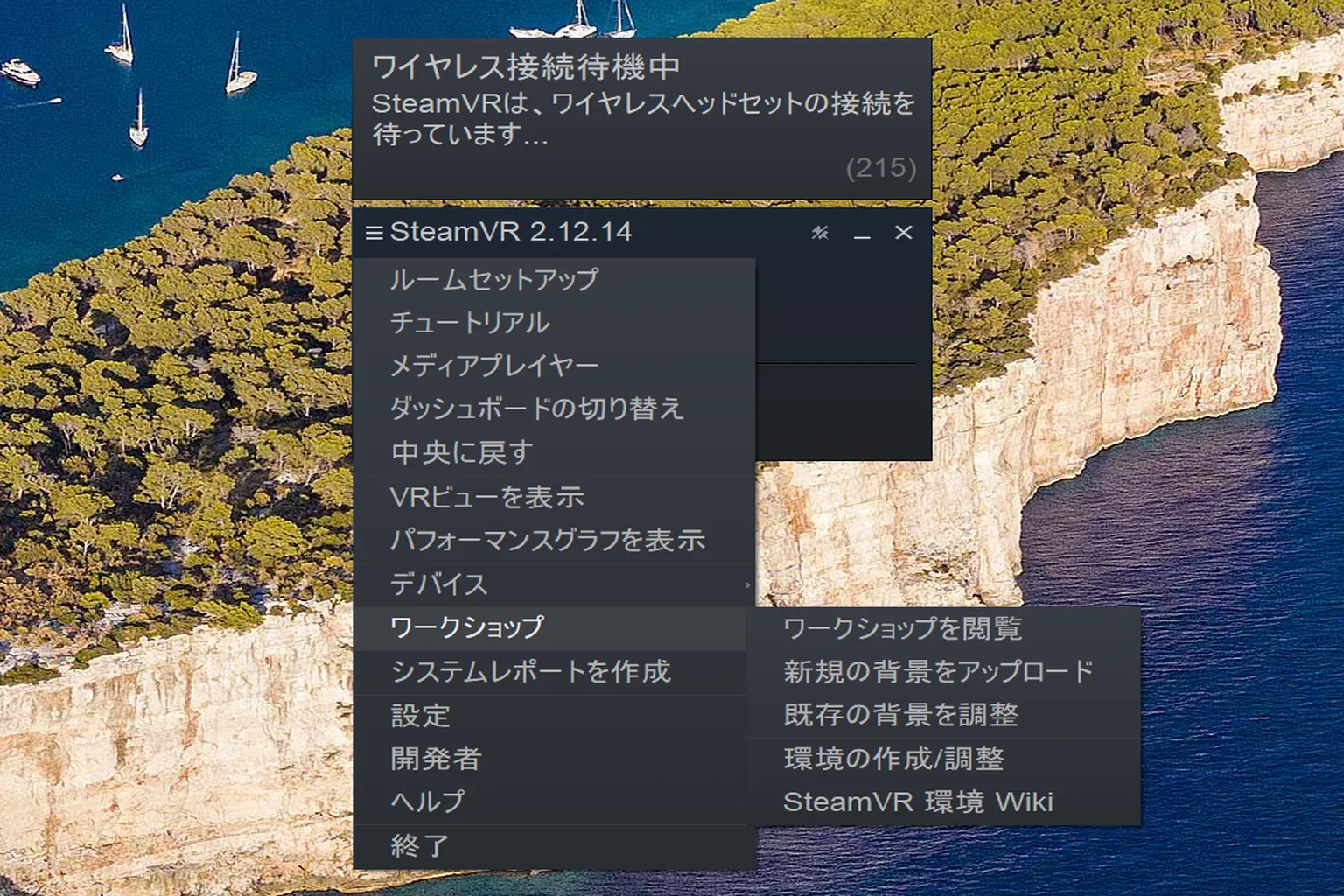
Task: Open the ヘルプ menu entry
Action: pyautogui.click(x=555, y=801)
